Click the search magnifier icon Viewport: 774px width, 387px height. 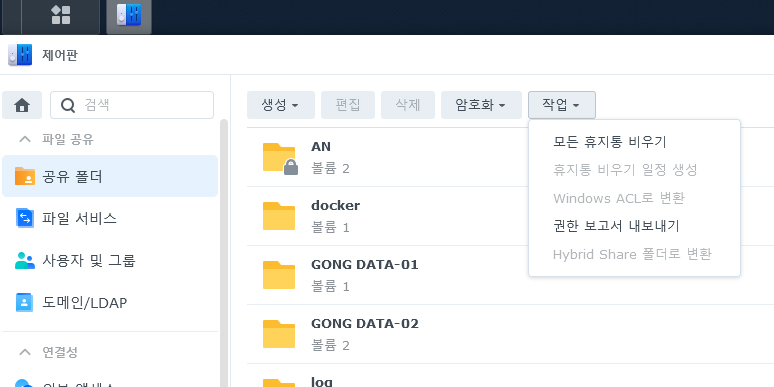[x=68, y=105]
